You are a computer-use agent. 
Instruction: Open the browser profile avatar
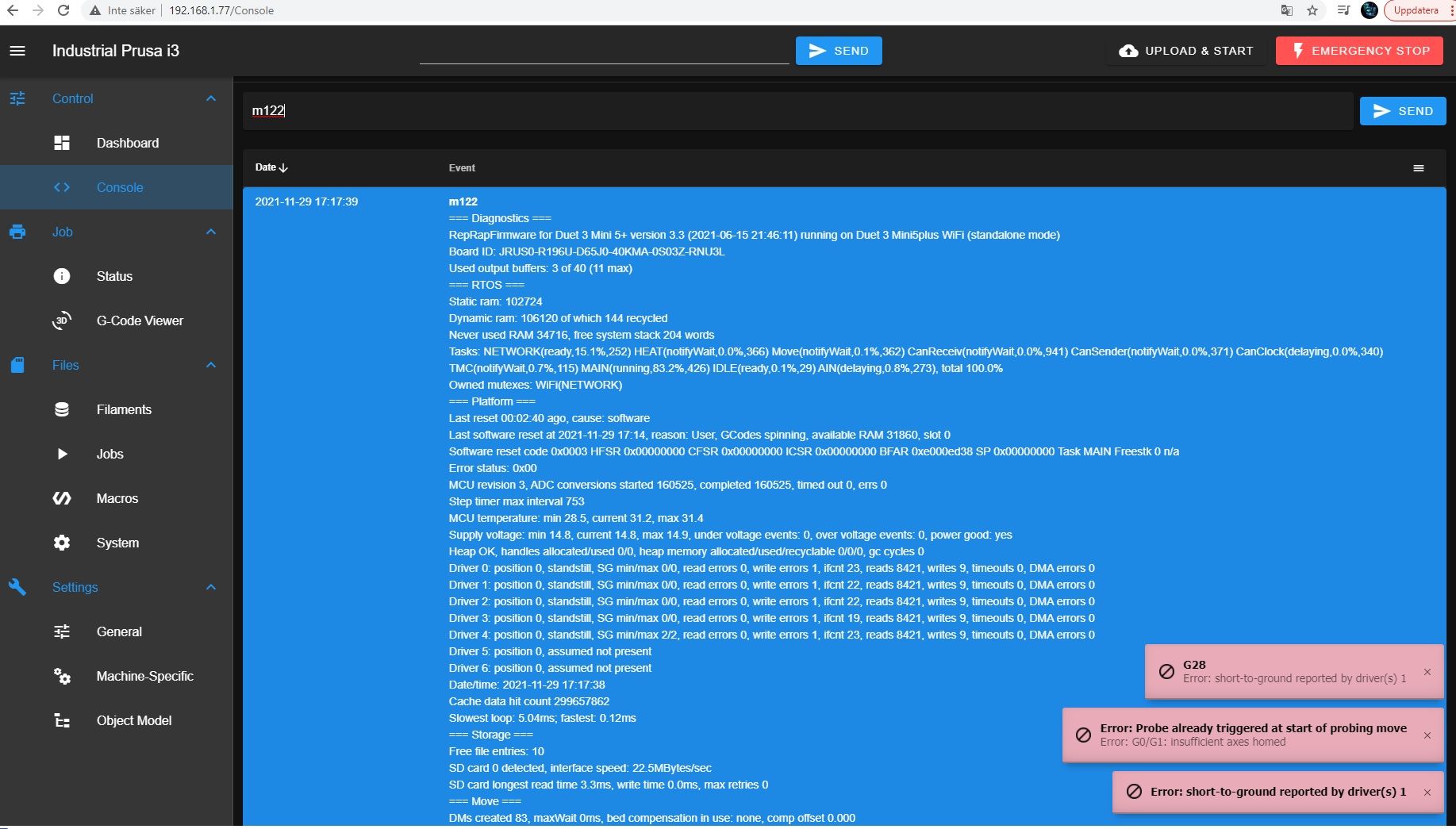tap(1369, 10)
